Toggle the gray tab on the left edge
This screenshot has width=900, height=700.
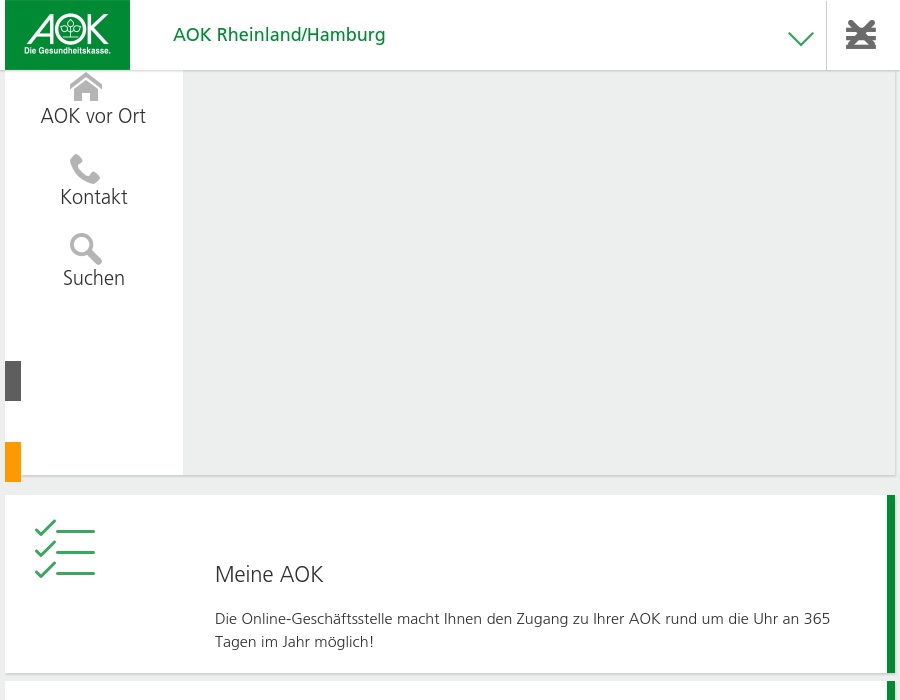(x=13, y=381)
